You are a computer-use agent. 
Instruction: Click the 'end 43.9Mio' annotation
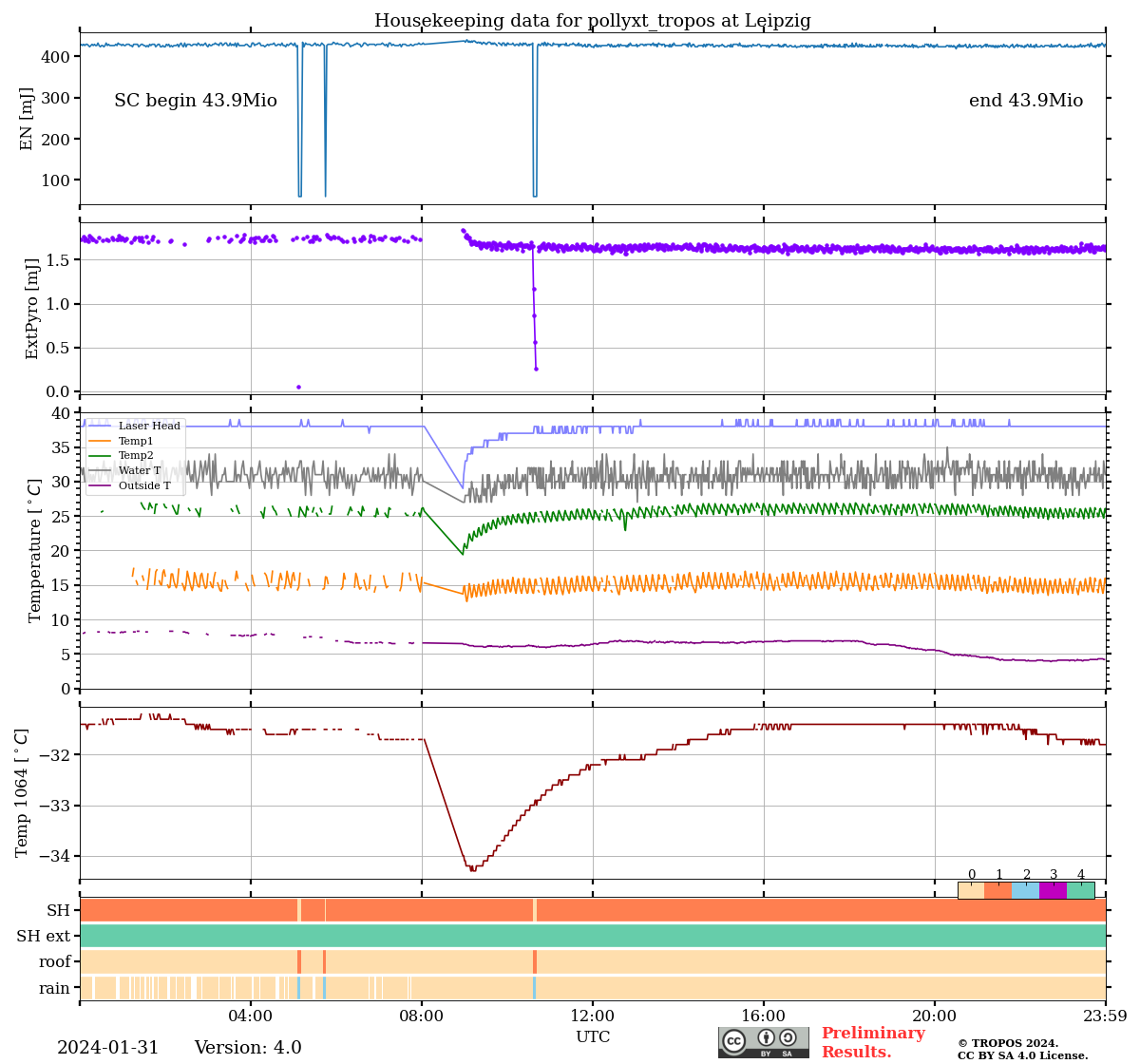point(1025,101)
